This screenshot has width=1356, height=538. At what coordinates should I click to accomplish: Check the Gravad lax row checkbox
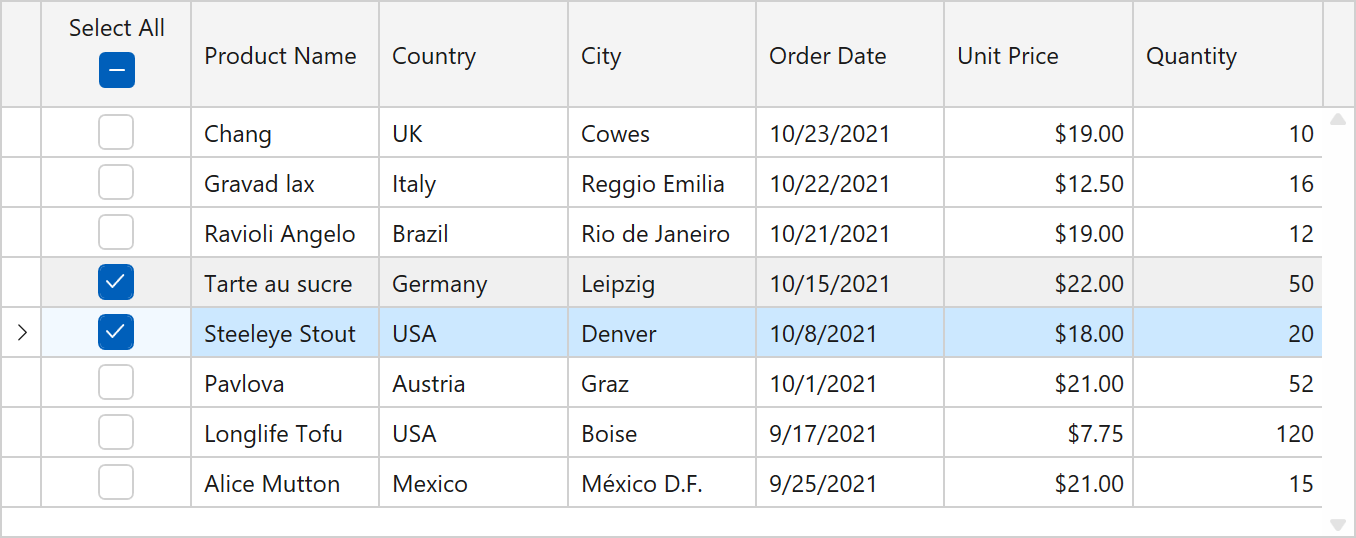[116, 183]
